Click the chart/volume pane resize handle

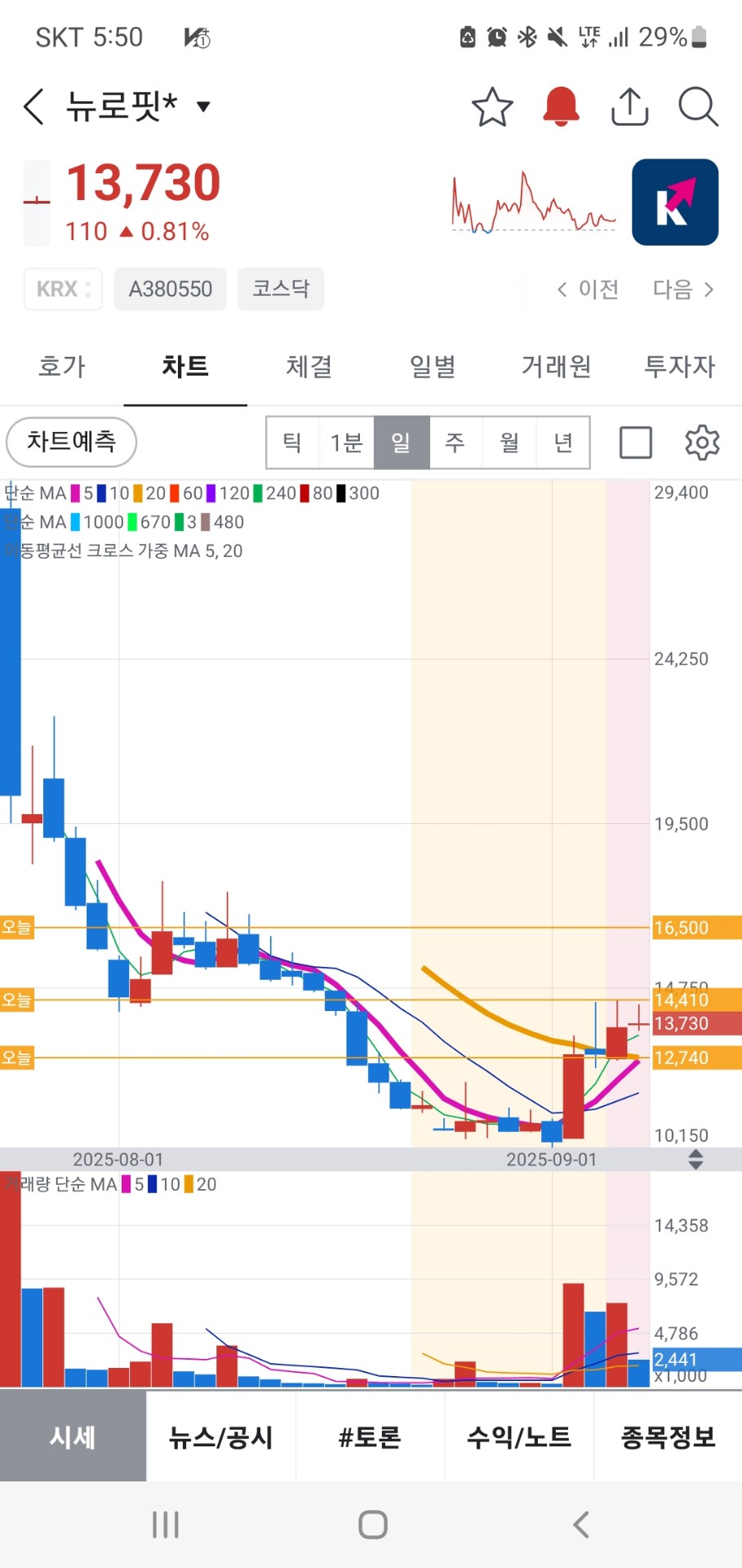(x=695, y=1160)
